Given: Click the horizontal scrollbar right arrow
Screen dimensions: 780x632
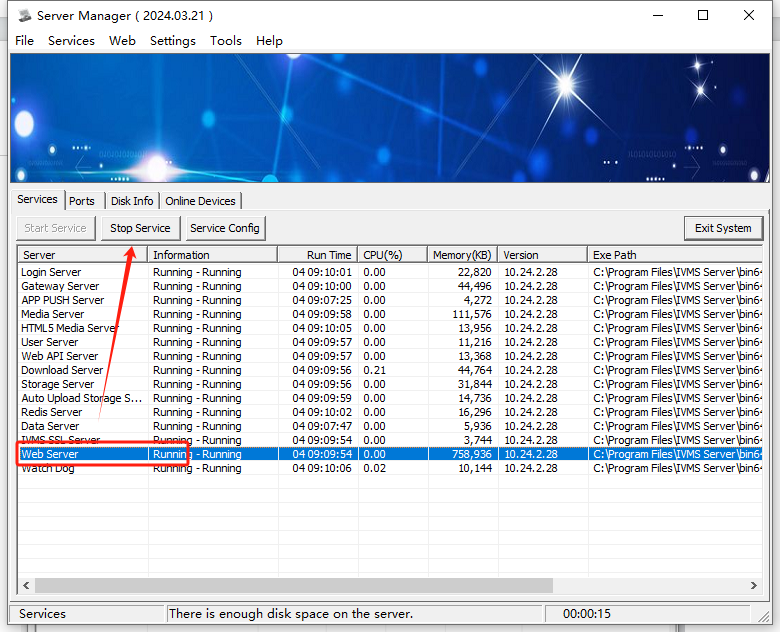Looking at the screenshot, I should 754,585.
